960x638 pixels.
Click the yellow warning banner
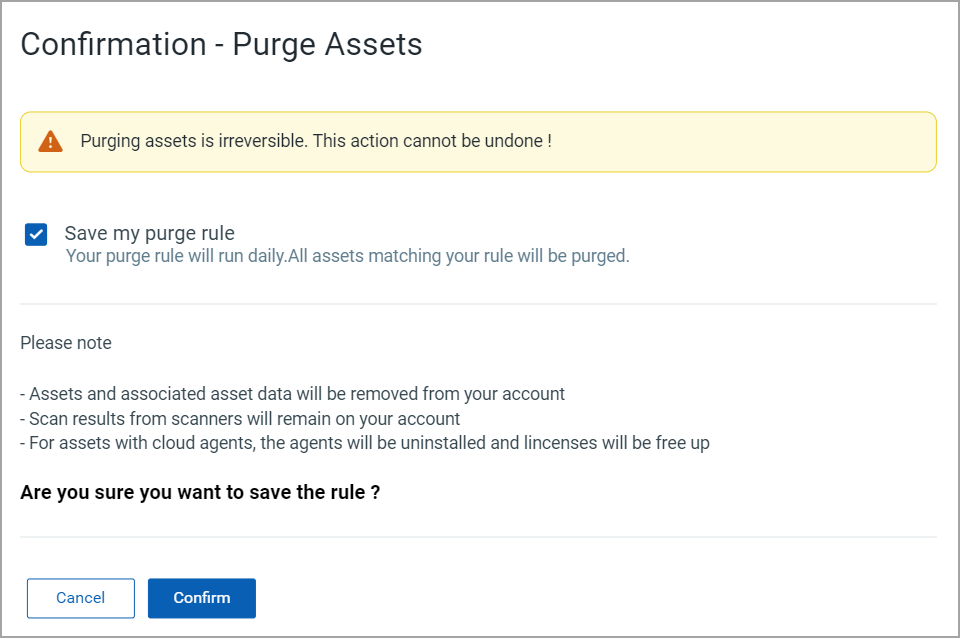pos(479,141)
